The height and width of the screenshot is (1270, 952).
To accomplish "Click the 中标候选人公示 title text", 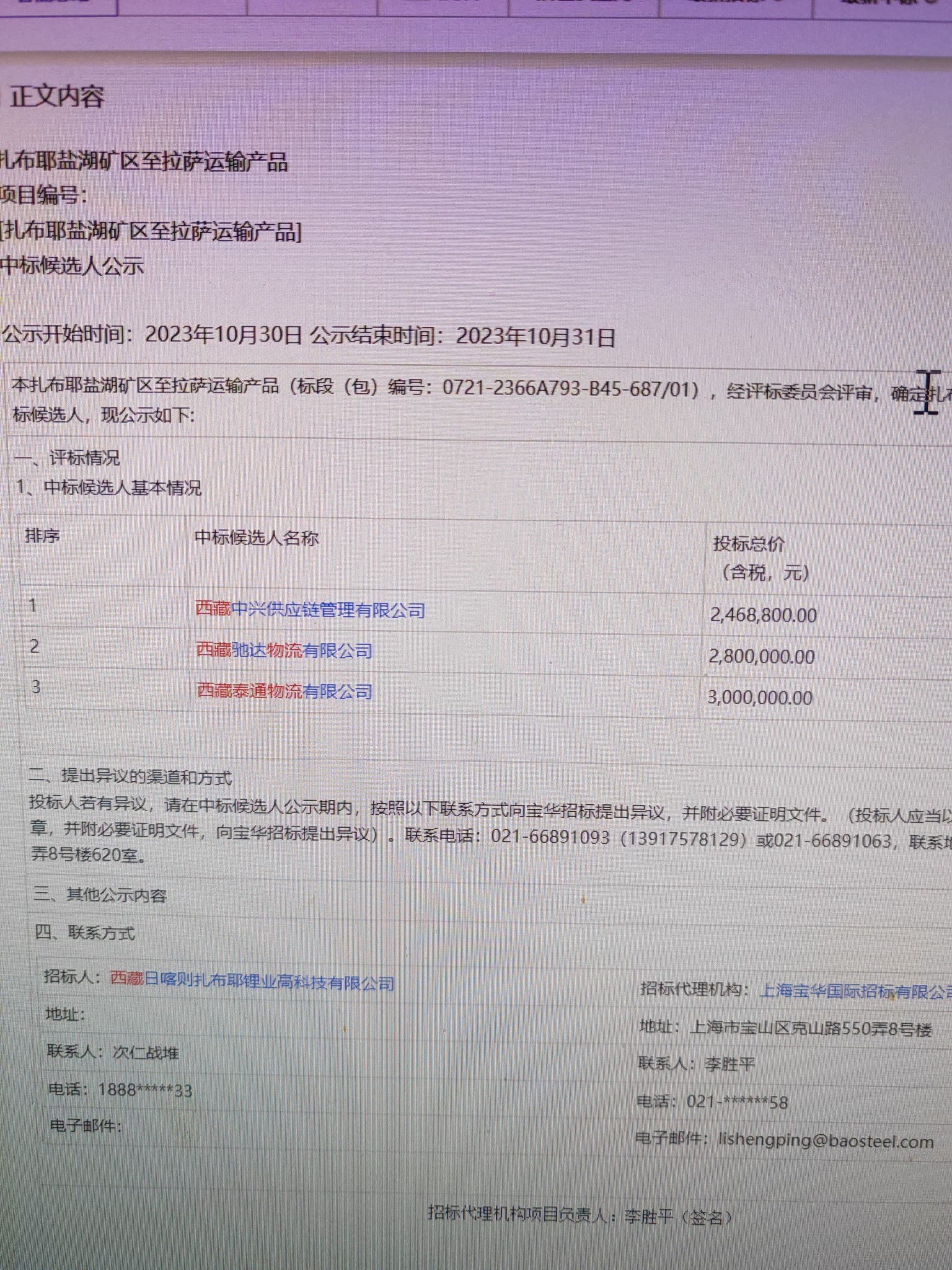I will (x=72, y=265).
